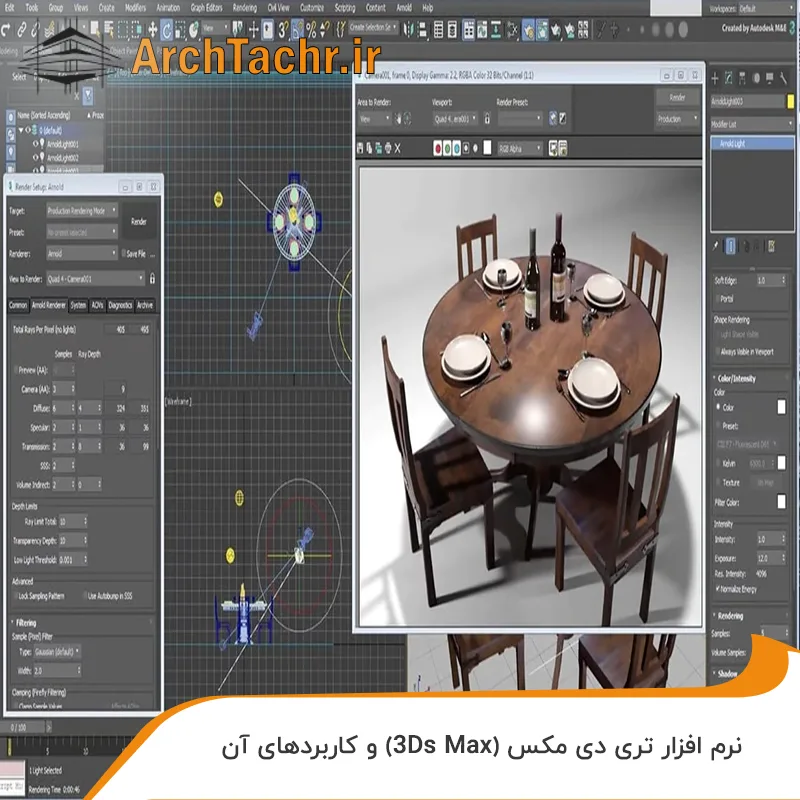The height and width of the screenshot is (800, 800).
Task: Collapse the Color/Intensity rollout
Action: 736,379
